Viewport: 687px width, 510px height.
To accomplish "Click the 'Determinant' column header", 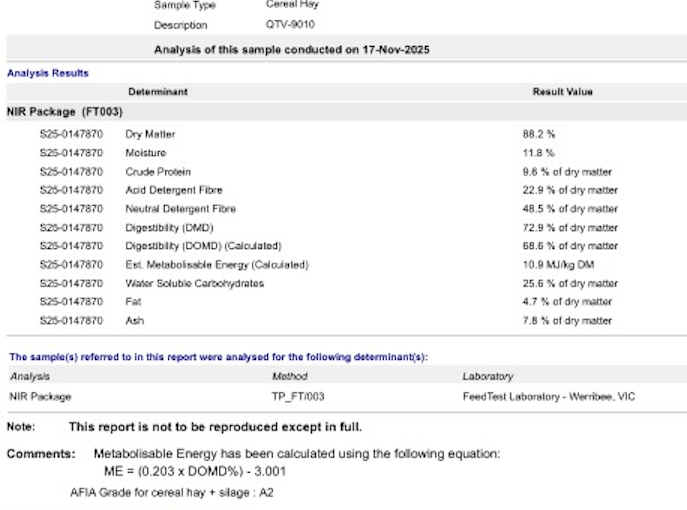I will click(x=157, y=92).
